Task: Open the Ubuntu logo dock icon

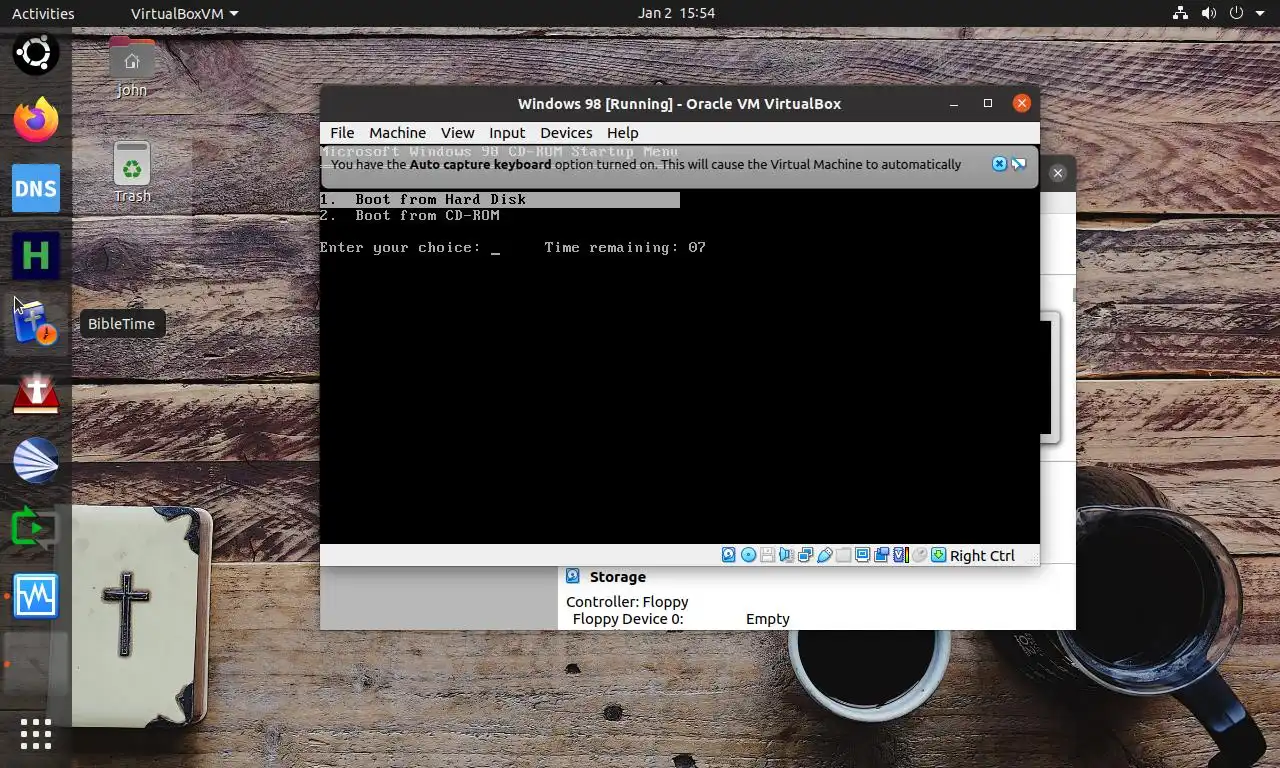Action: click(x=36, y=53)
